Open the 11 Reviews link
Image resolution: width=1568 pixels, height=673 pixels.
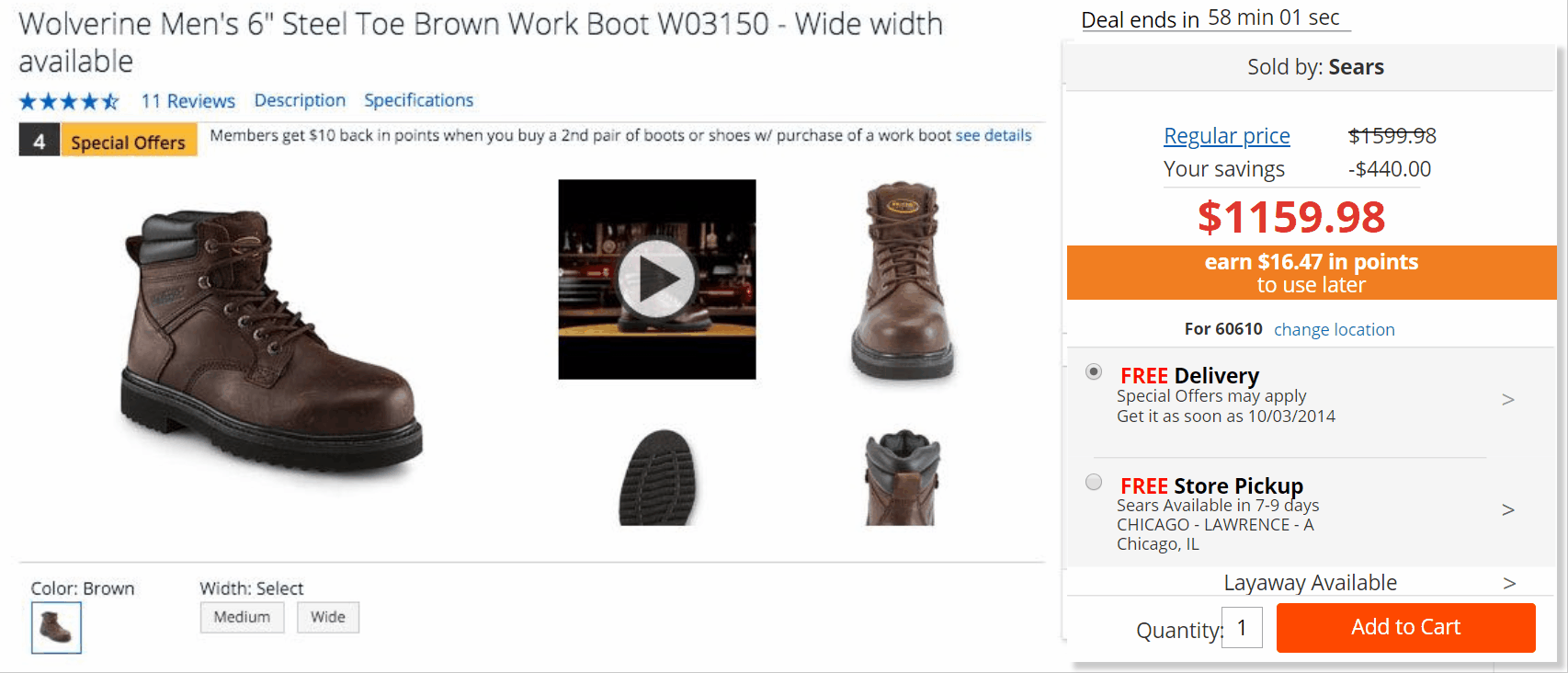coord(188,101)
